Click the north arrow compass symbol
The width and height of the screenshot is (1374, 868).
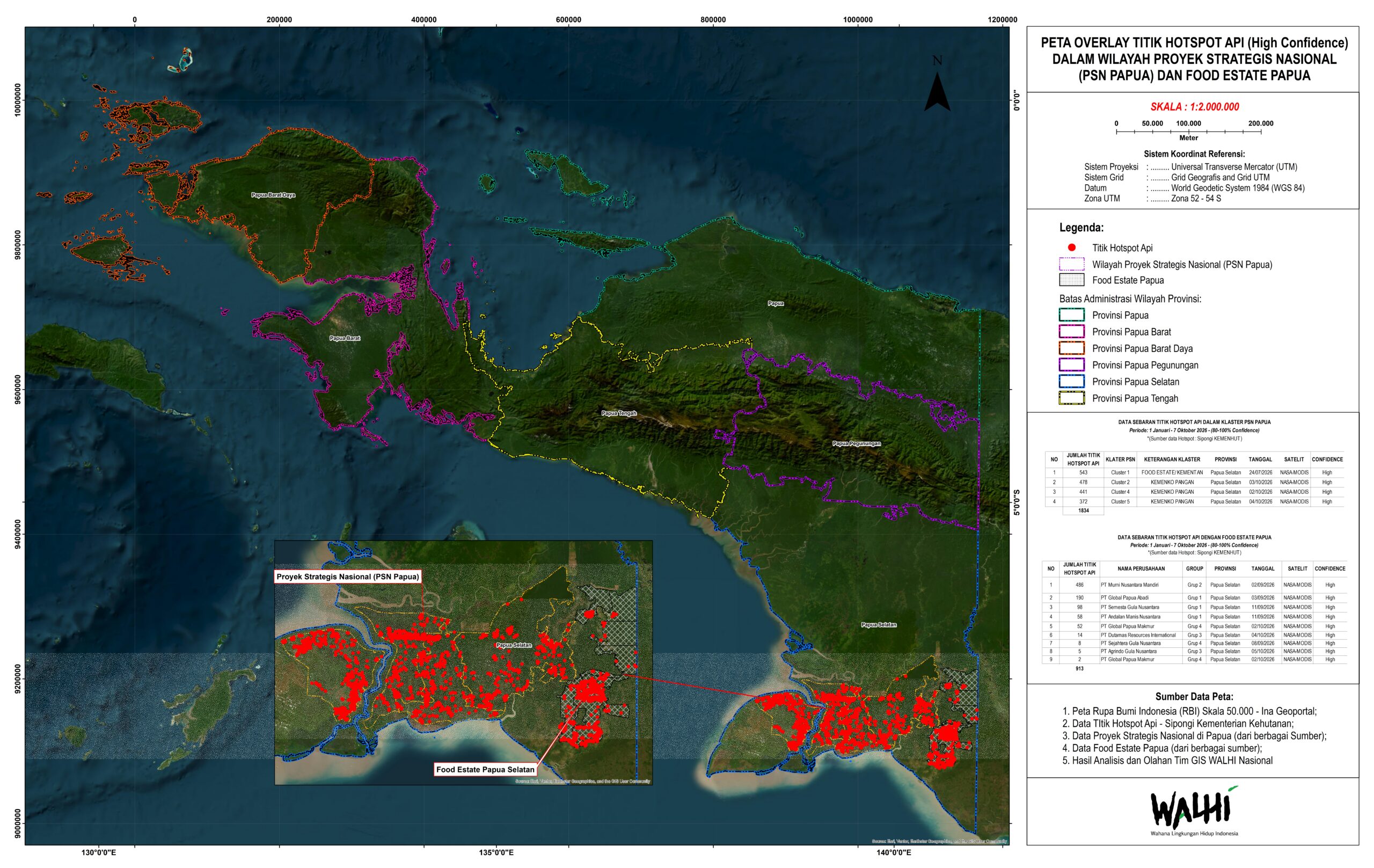(x=937, y=83)
